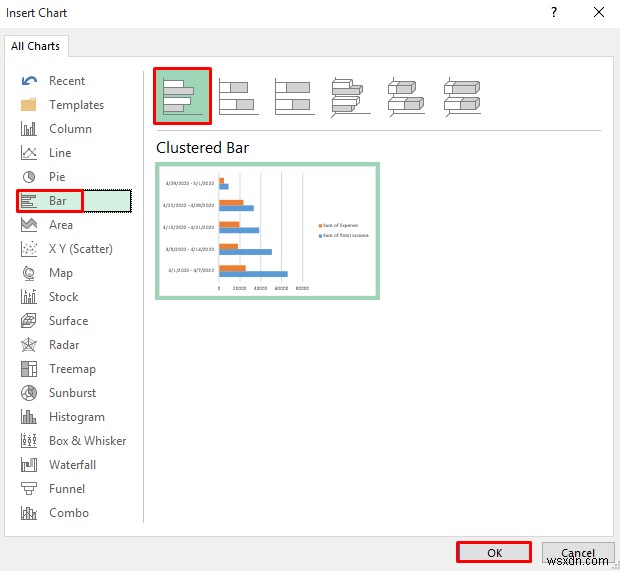Select the 100% Stacked Bar subtype

click(x=294, y=96)
